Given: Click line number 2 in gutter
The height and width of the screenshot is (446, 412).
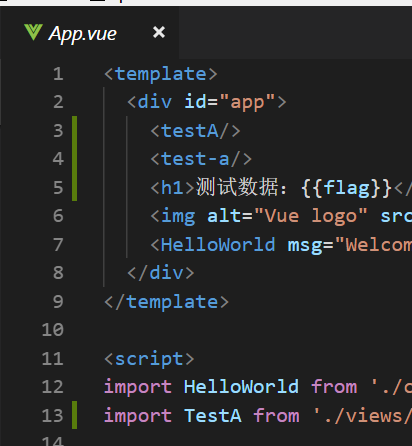Looking at the screenshot, I should click(58, 102).
